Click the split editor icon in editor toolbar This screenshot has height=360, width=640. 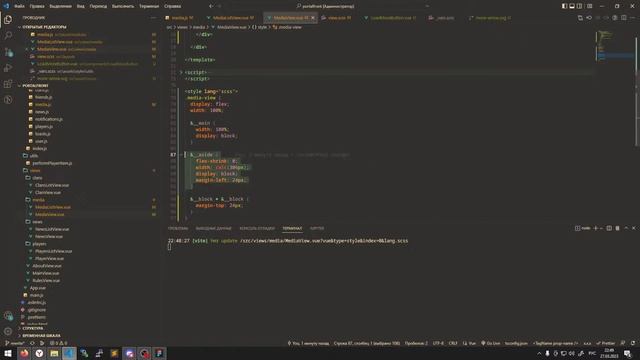click(624, 18)
